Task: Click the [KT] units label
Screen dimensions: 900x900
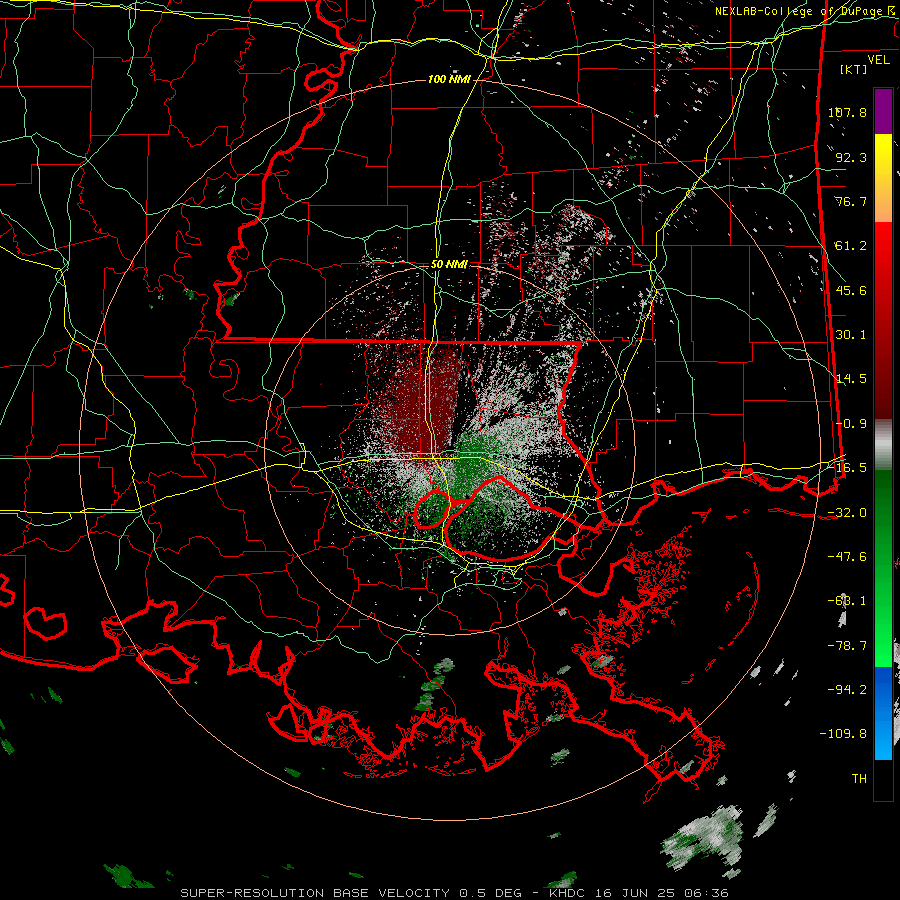Action: coord(854,69)
